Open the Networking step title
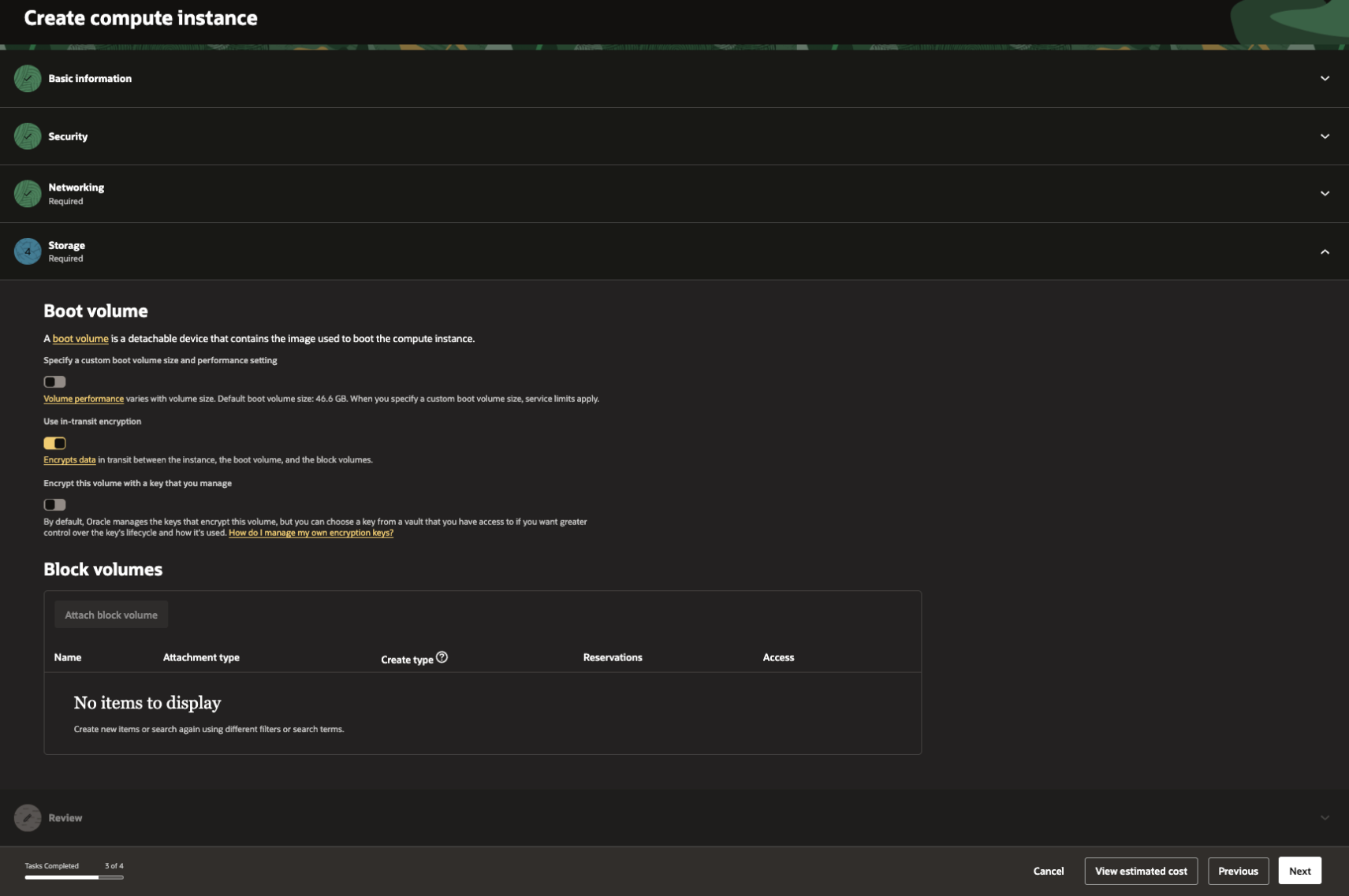1349x896 pixels. (x=76, y=188)
